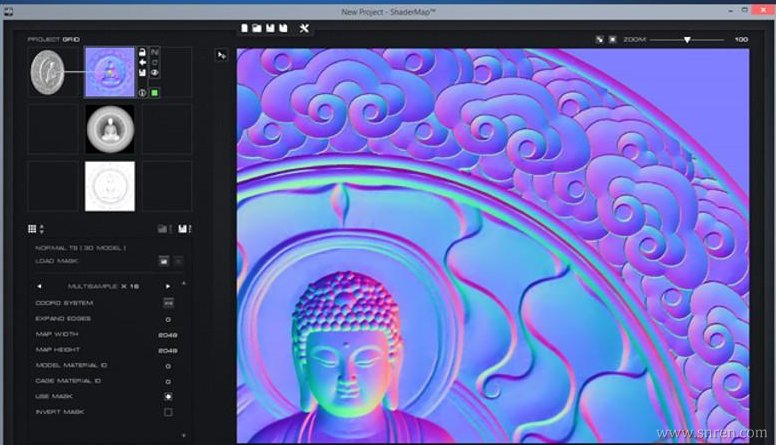
Task: Click the lock icon beside the normal map node
Action: pyautogui.click(x=142, y=52)
